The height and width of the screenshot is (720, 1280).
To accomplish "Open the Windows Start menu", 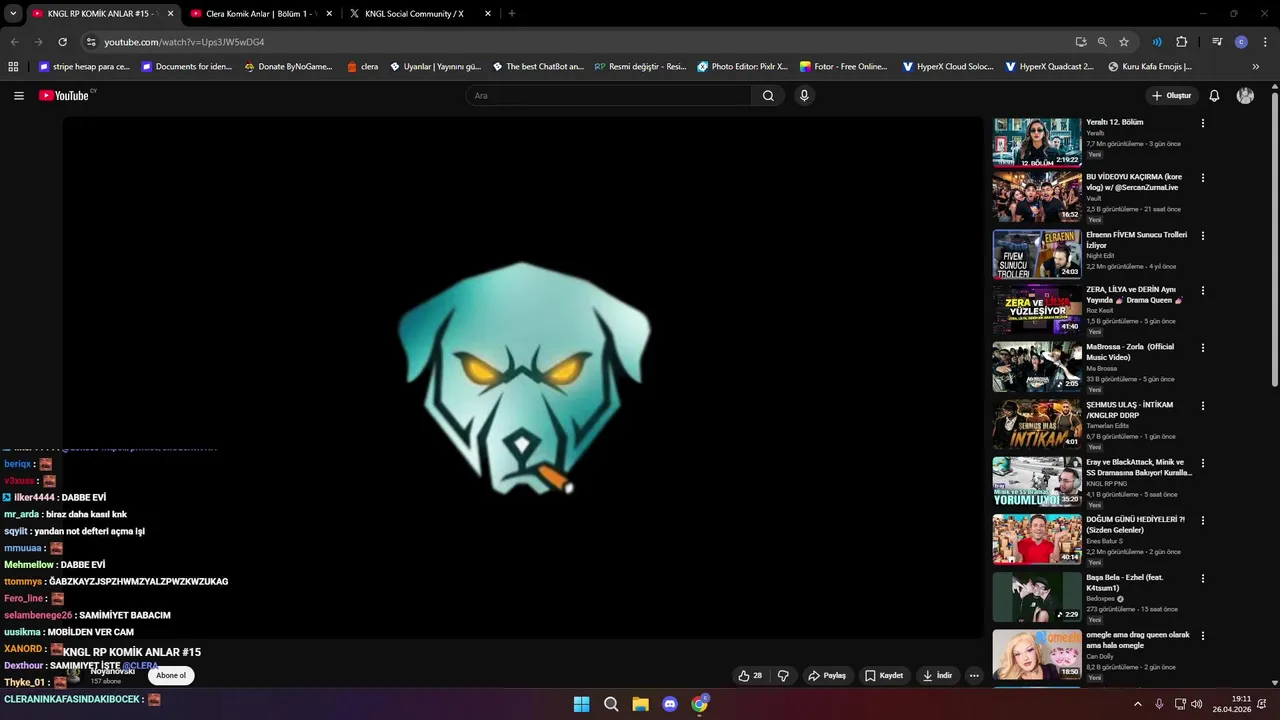I will point(581,704).
